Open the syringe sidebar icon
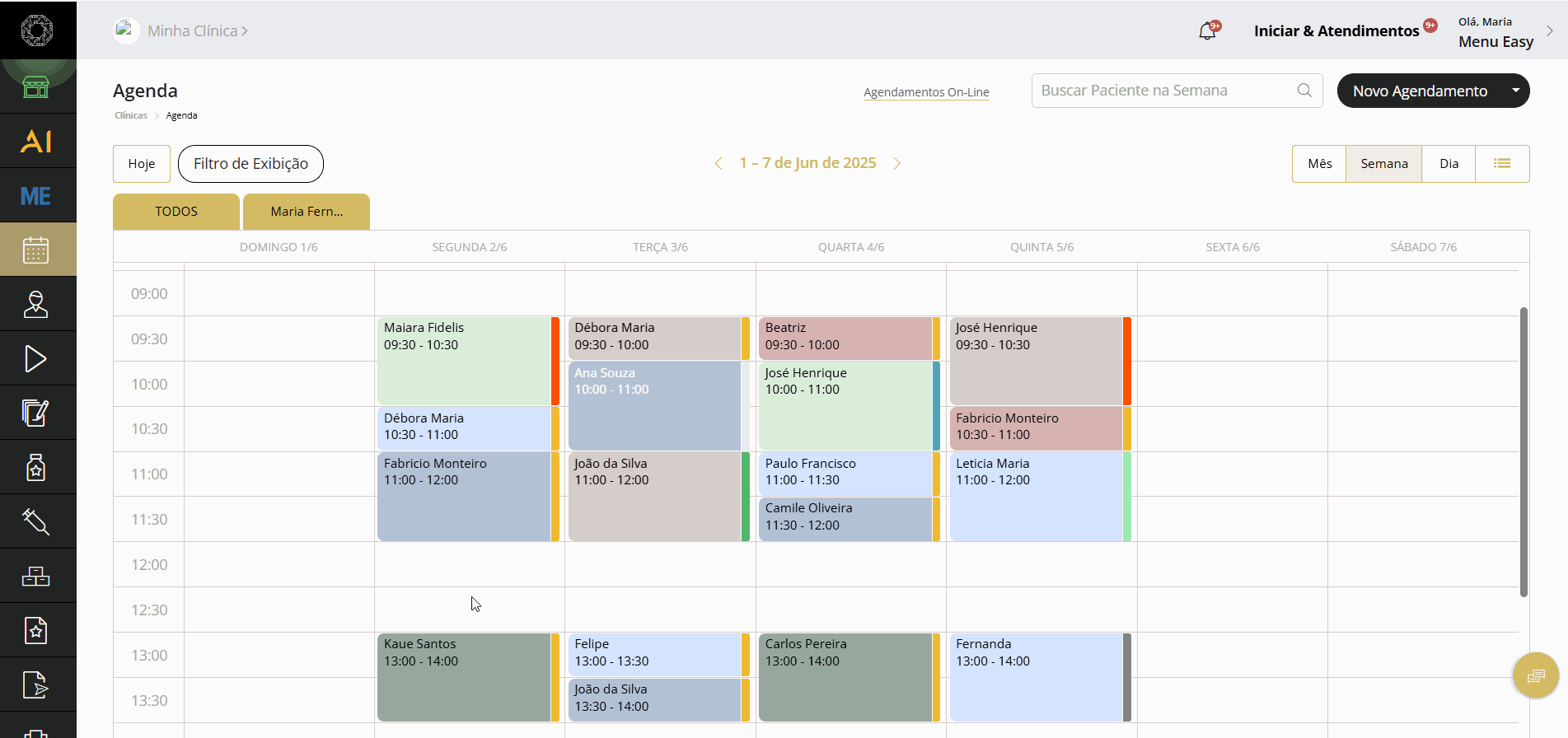 point(36,521)
